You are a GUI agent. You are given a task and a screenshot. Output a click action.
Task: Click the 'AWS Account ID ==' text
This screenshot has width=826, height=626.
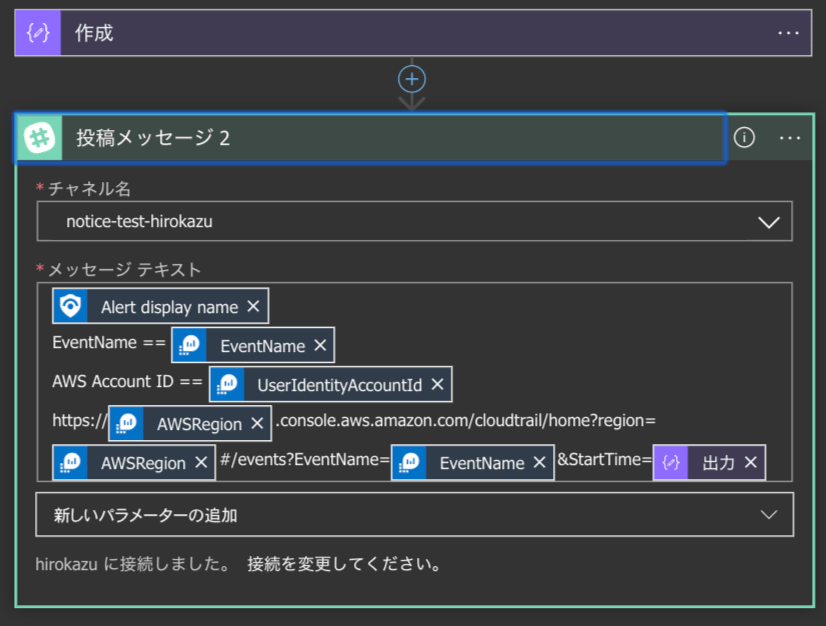point(127,382)
